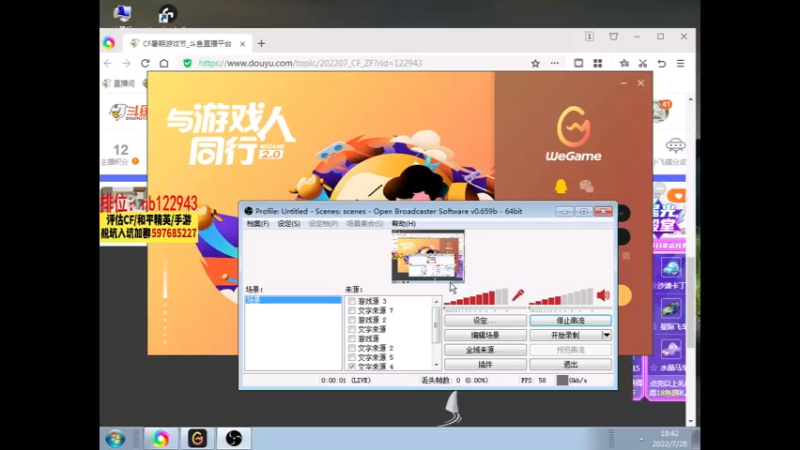The width and height of the screenshot is (800, 450).
Task: Mute desktop audio speaker icon in OBS
Action: click(603, 295)
